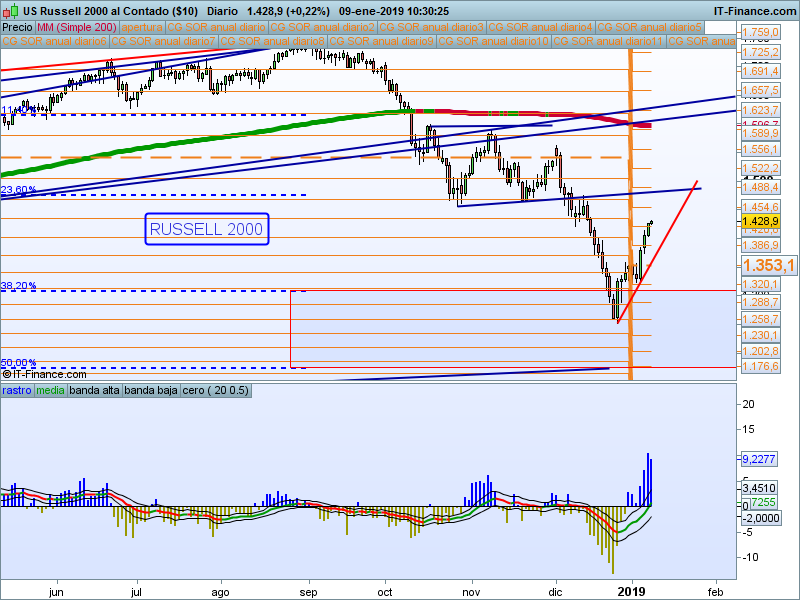Click the 1.202,8 price level label
Image resolution: width=800 pixels, height=600 pixels.
pos(760,351)
